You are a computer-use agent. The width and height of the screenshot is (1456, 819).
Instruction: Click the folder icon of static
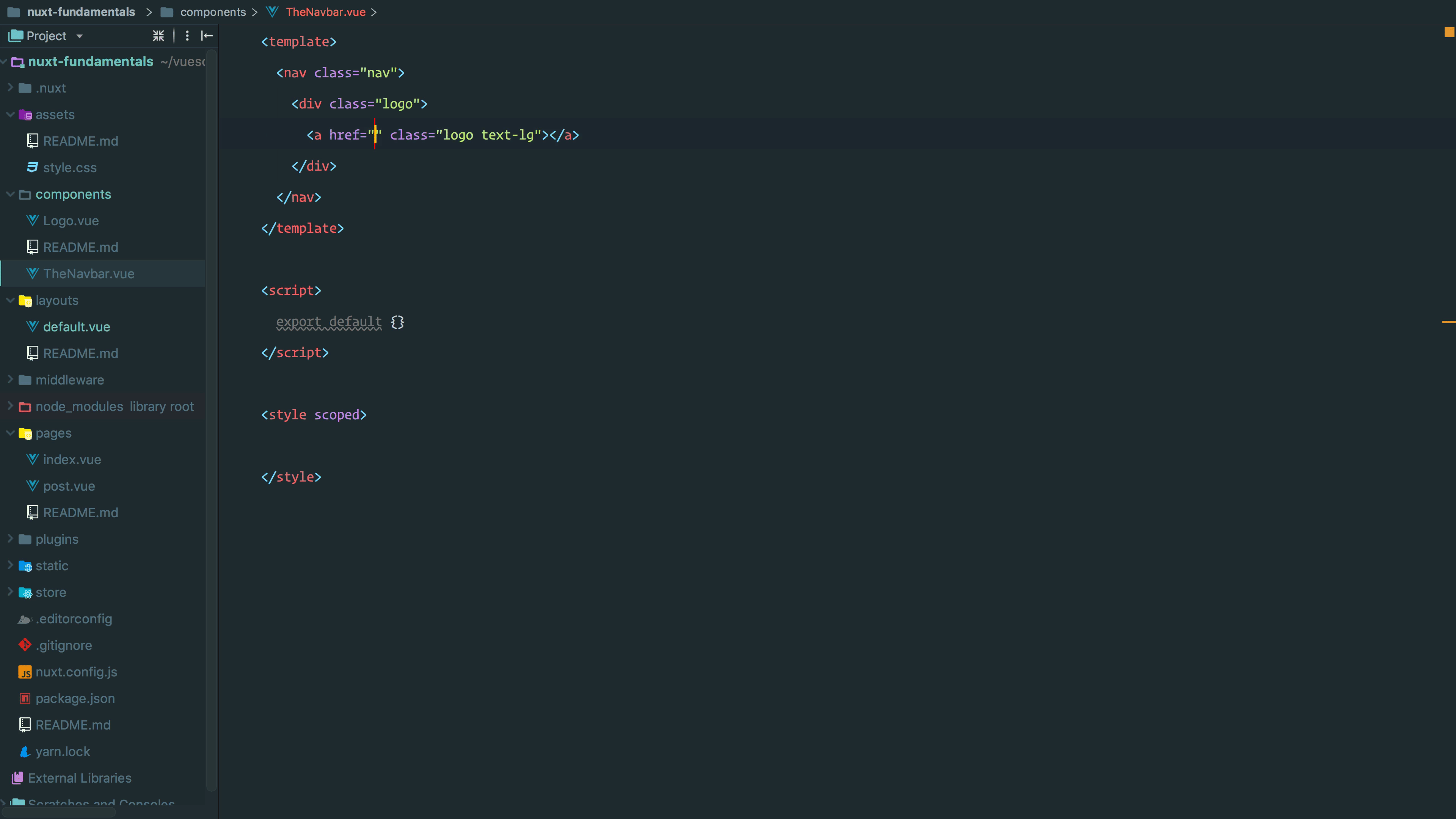point(25,566)
